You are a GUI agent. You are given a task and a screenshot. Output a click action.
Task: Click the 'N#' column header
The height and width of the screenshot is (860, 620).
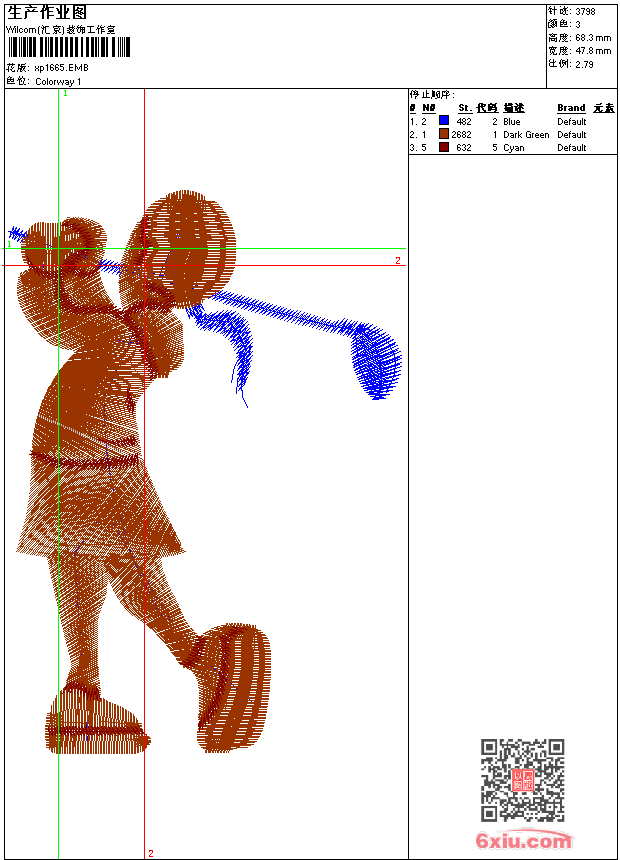pos(429,108)
